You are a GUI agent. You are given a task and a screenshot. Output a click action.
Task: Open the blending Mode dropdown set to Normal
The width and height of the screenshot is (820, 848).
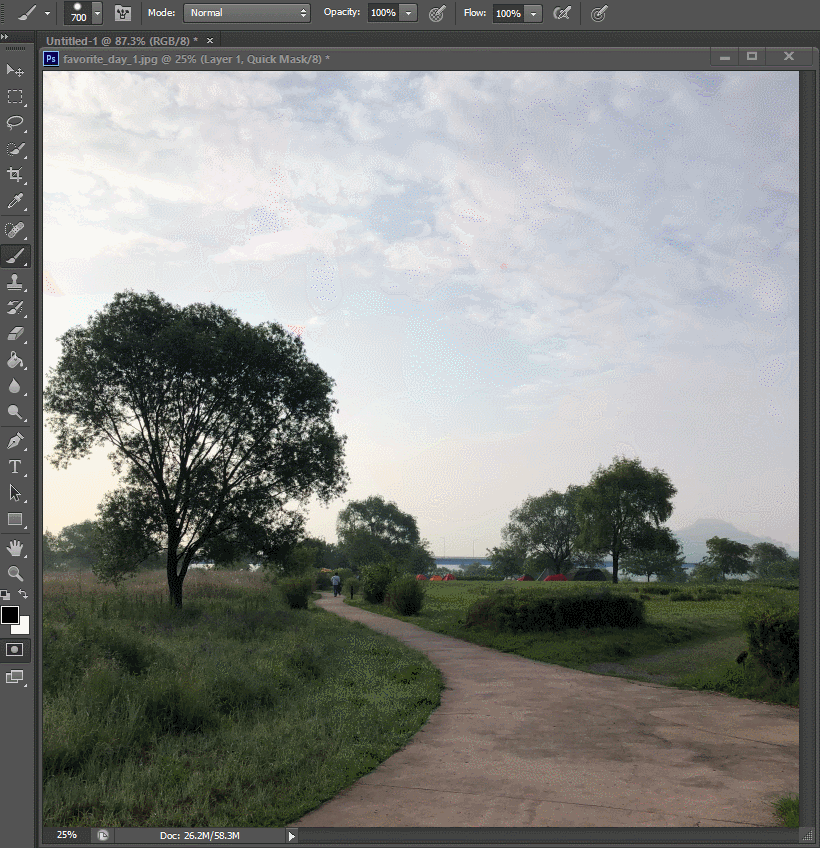247,13
